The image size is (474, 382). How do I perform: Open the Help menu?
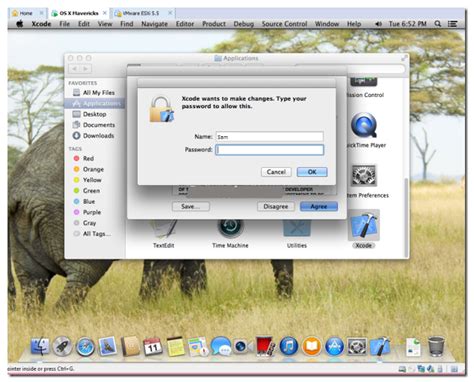tap(354, 24)
